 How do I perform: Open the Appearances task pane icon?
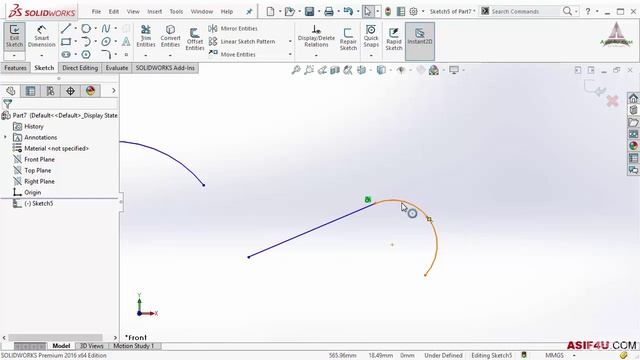tap(633, 145)
